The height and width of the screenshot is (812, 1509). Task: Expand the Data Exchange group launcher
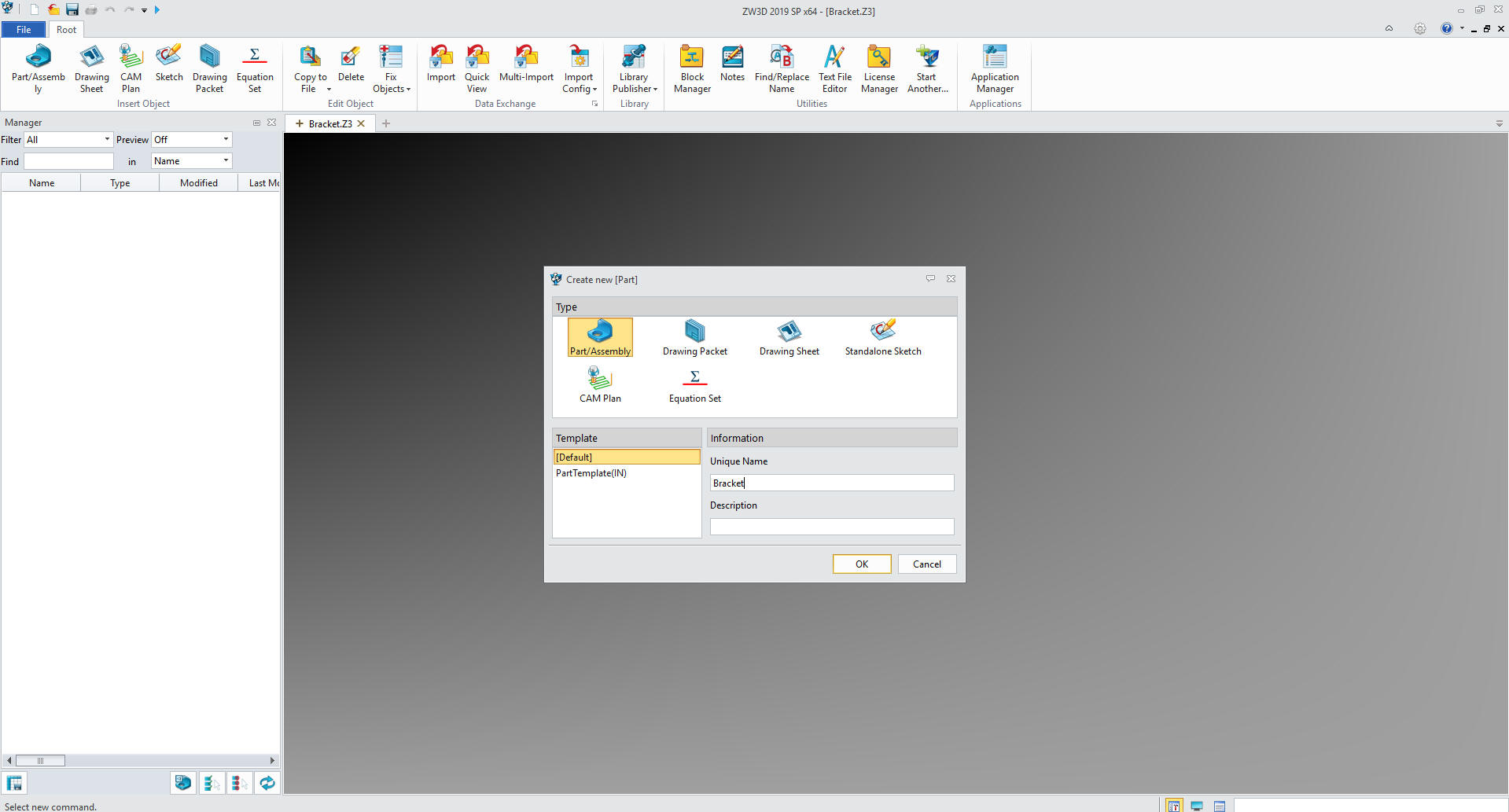[594, 104]
